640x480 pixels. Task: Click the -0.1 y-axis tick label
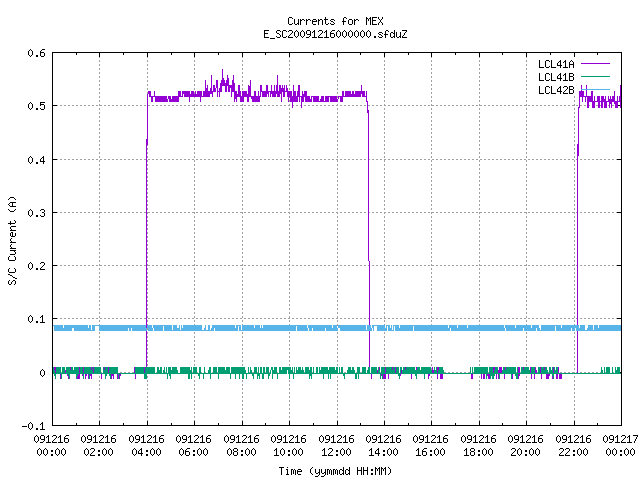tap(33, 426)
